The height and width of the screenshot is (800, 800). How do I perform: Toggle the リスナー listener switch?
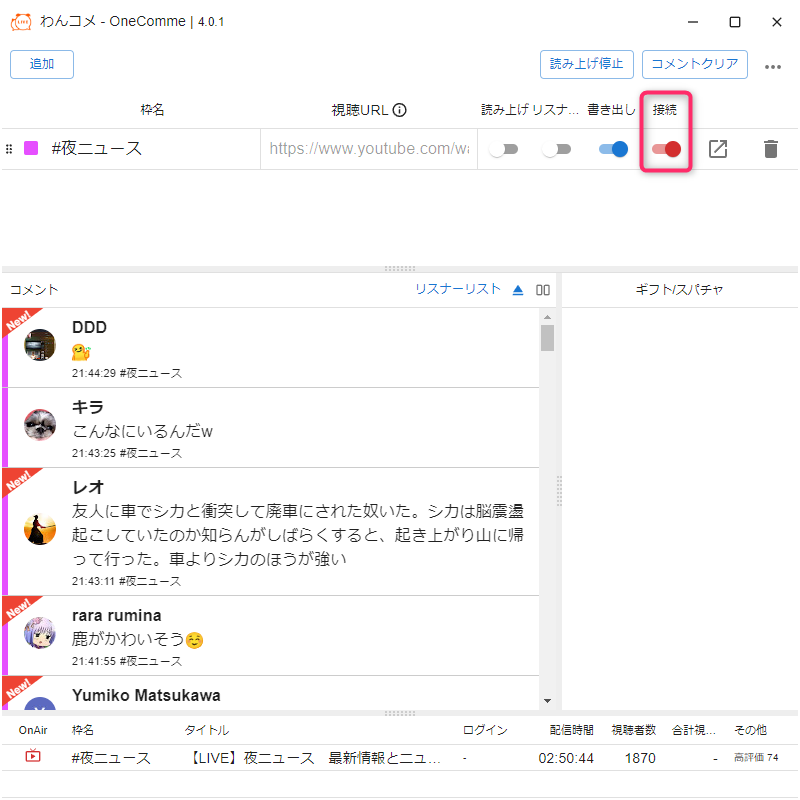(556, 149)
